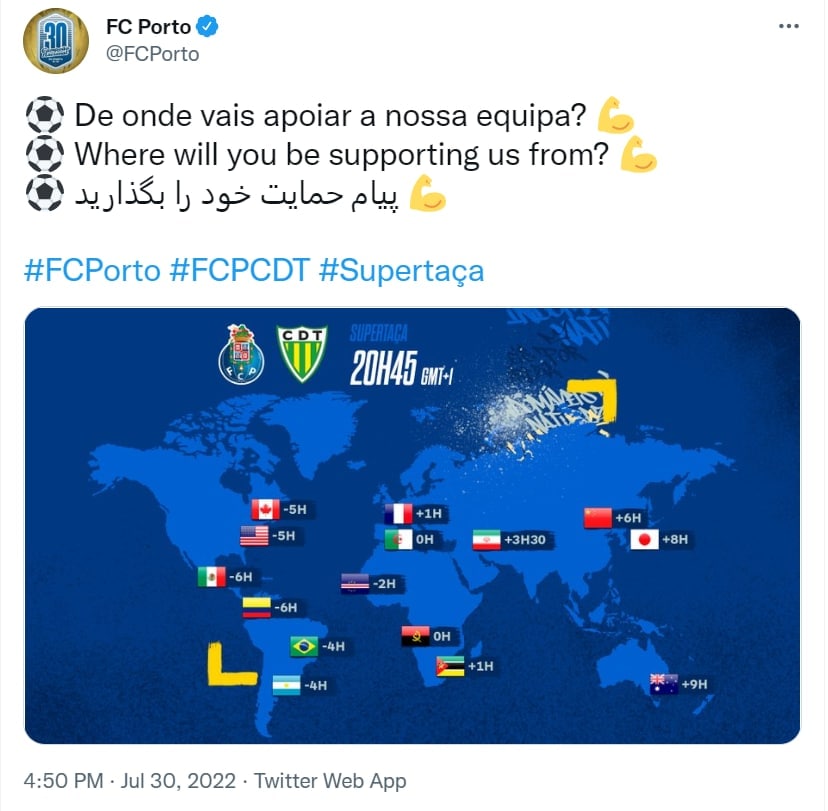Open the tweet's three-dot more menu
The image size is (828, 811).
tap(786, 27)
